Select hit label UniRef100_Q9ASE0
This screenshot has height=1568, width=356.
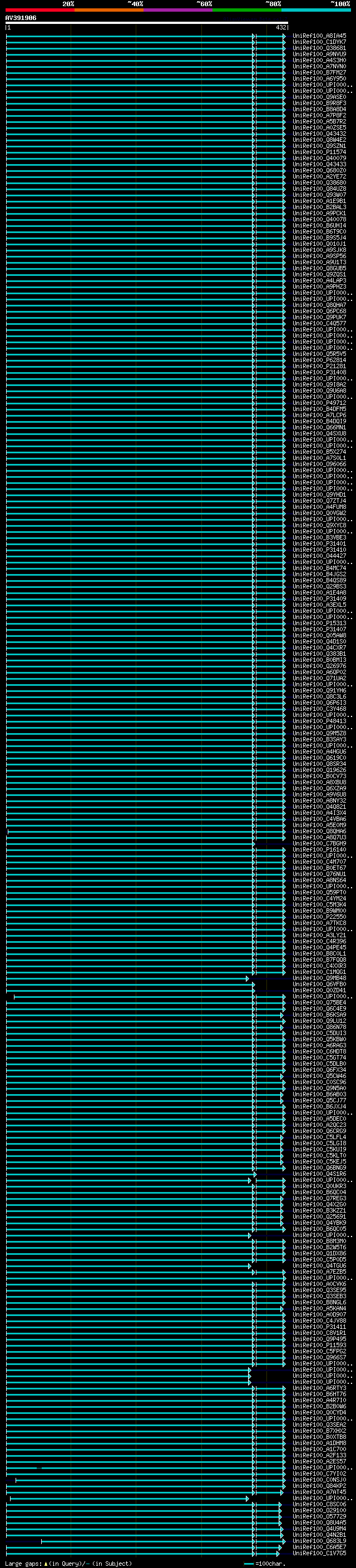(319, 97)
